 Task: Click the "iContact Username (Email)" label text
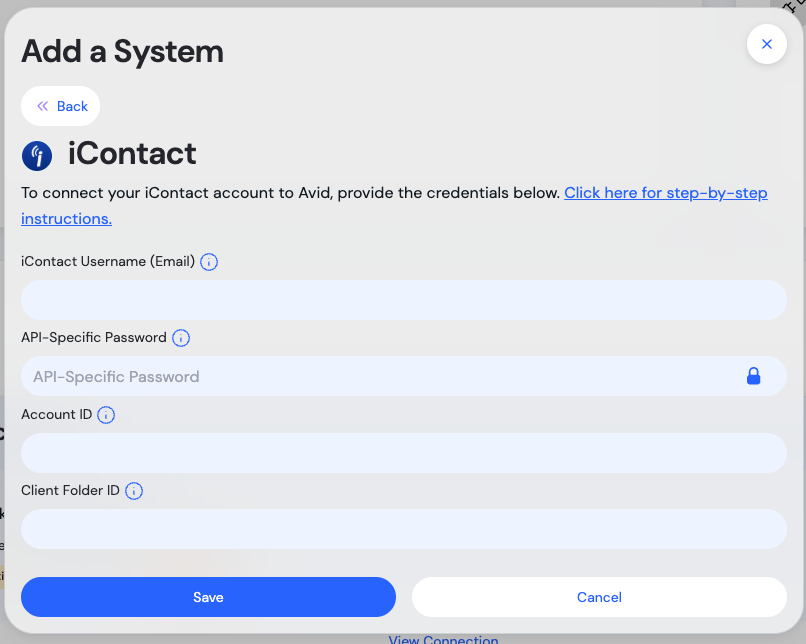pos(108,262)
